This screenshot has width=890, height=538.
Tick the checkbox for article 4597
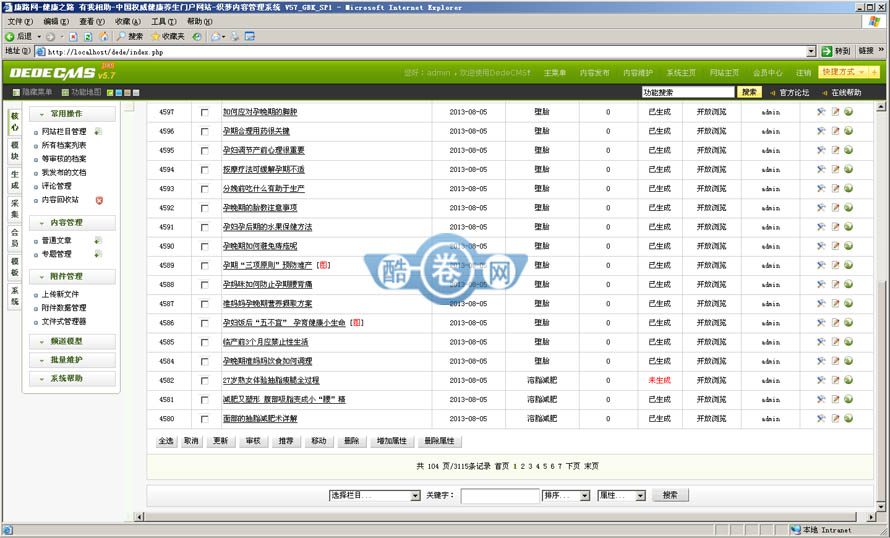[204, 112]
